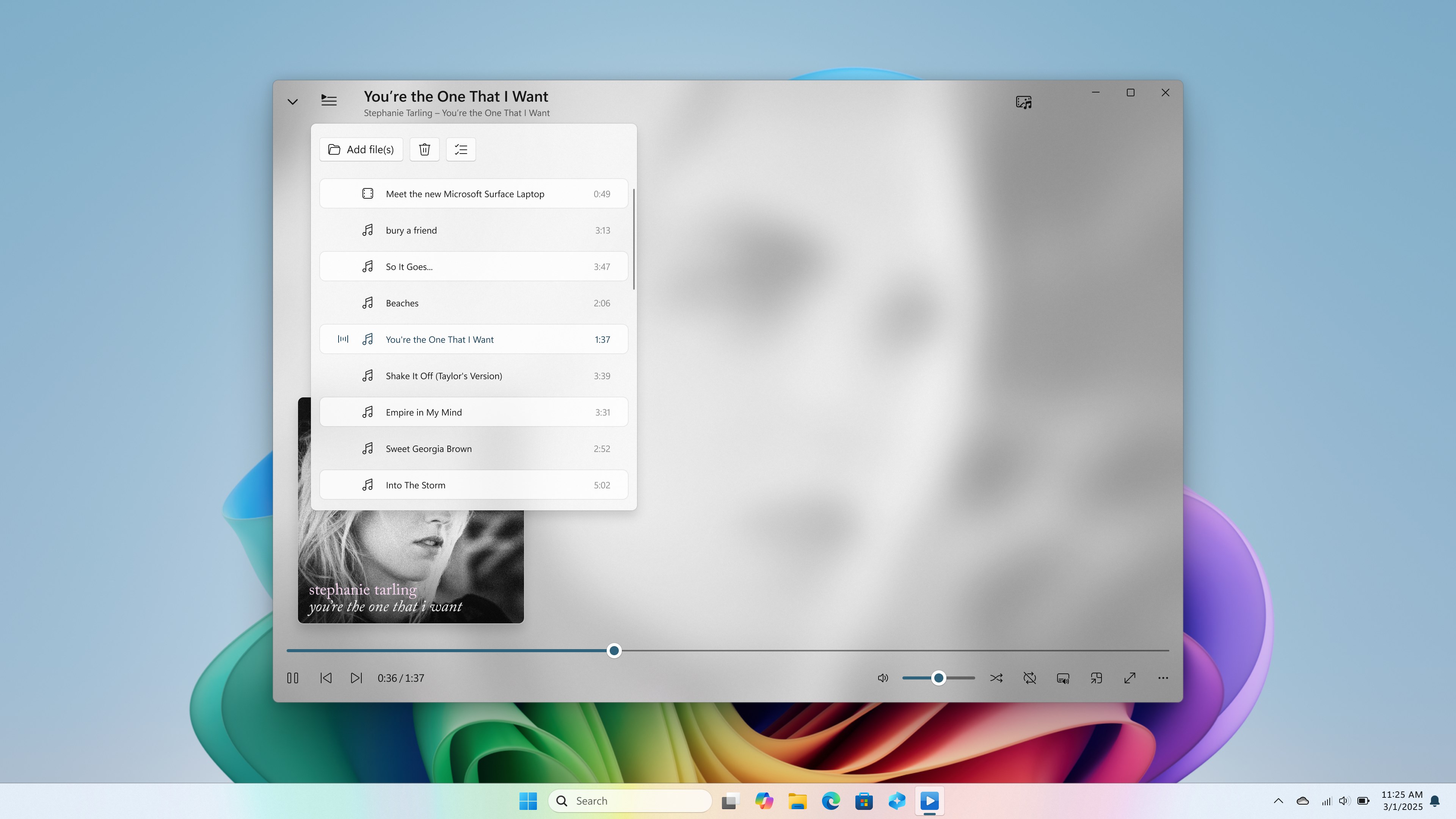This screenshot has width=1456, height=819.
Task: Enter full screen playback
Action: (1129, 678)
